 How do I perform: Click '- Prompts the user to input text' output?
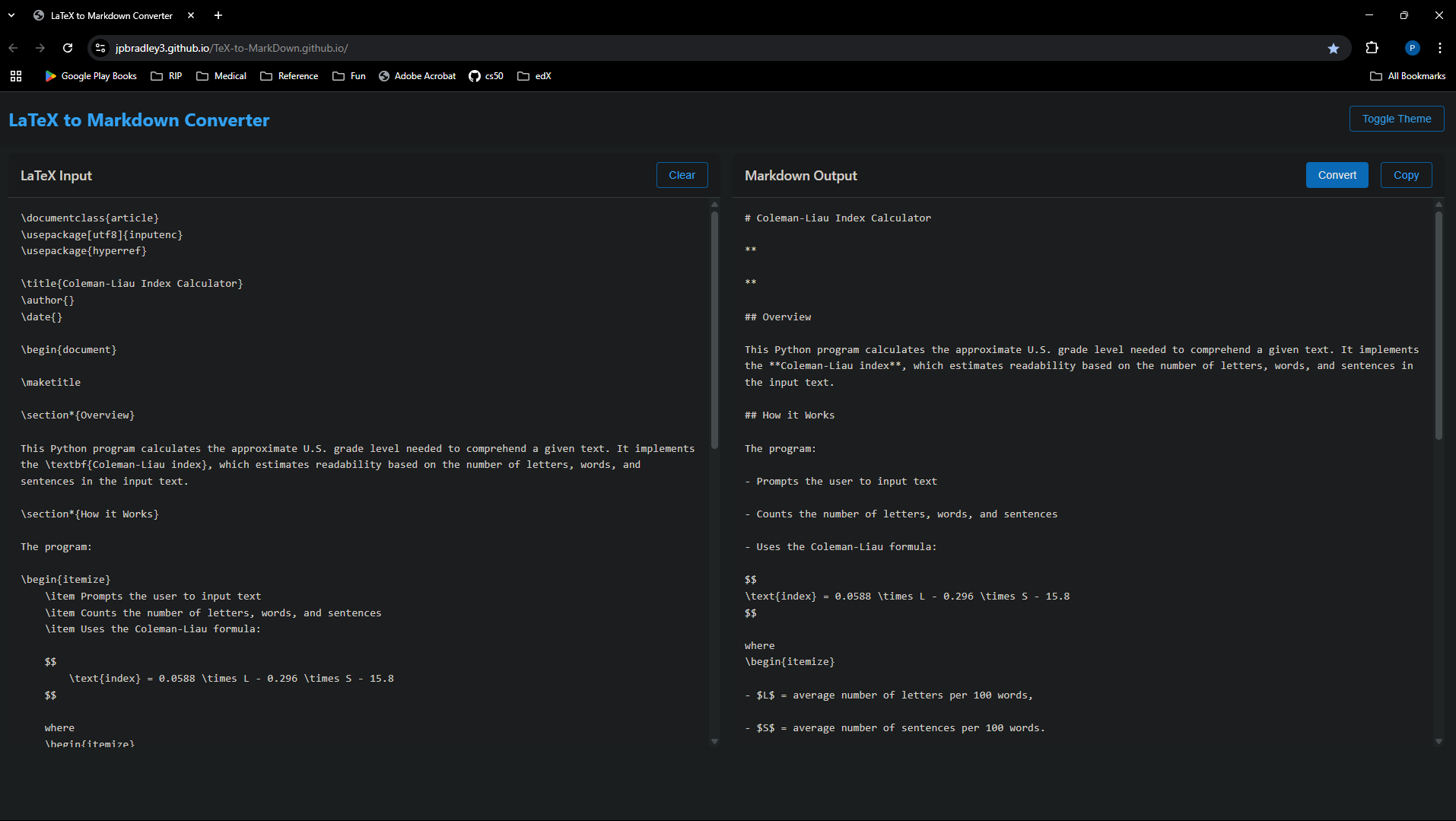pyautogui.click(x=841, y=482)
